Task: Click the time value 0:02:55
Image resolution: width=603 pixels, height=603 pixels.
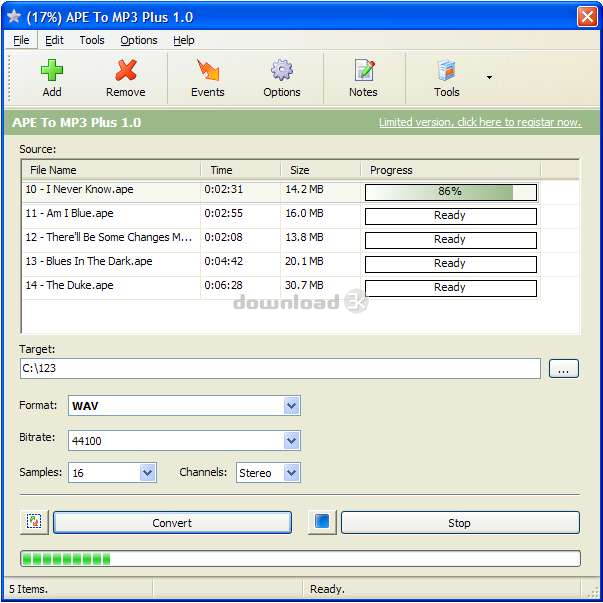Action: click(x=223, y=213)
